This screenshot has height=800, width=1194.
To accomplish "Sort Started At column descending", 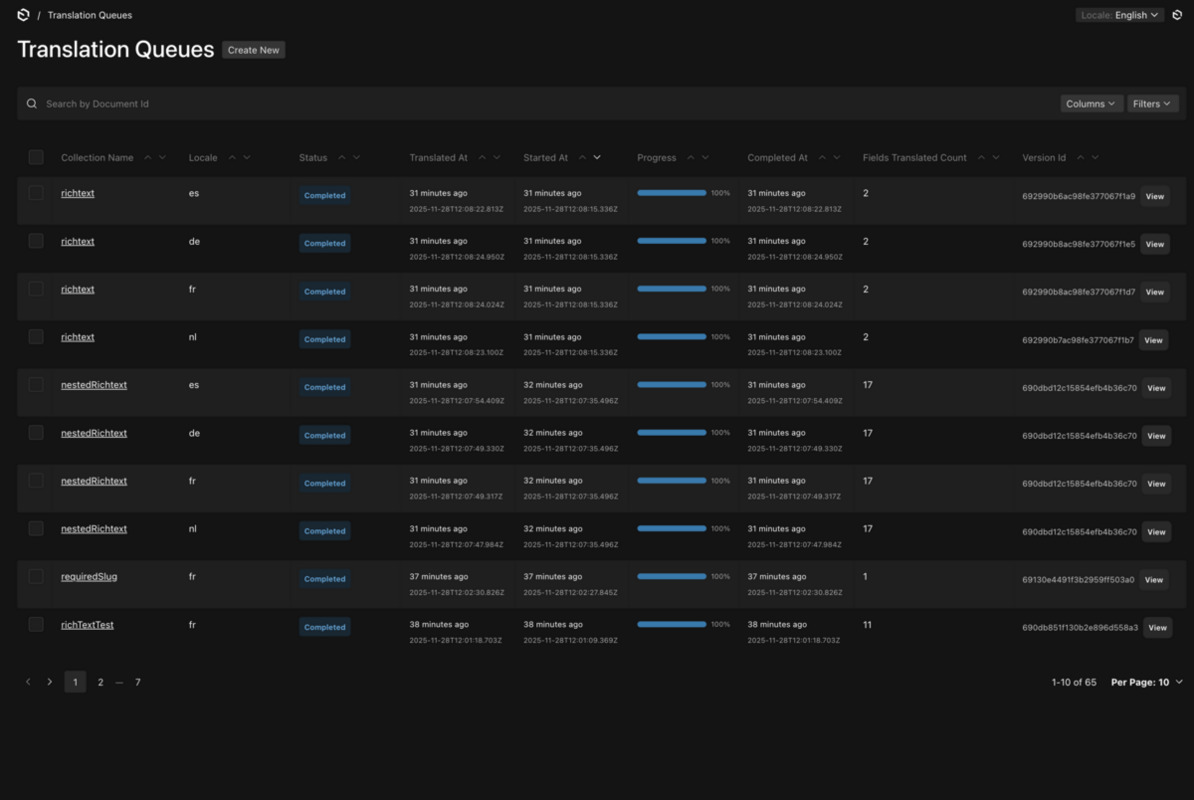I will [x=597, y=157].
